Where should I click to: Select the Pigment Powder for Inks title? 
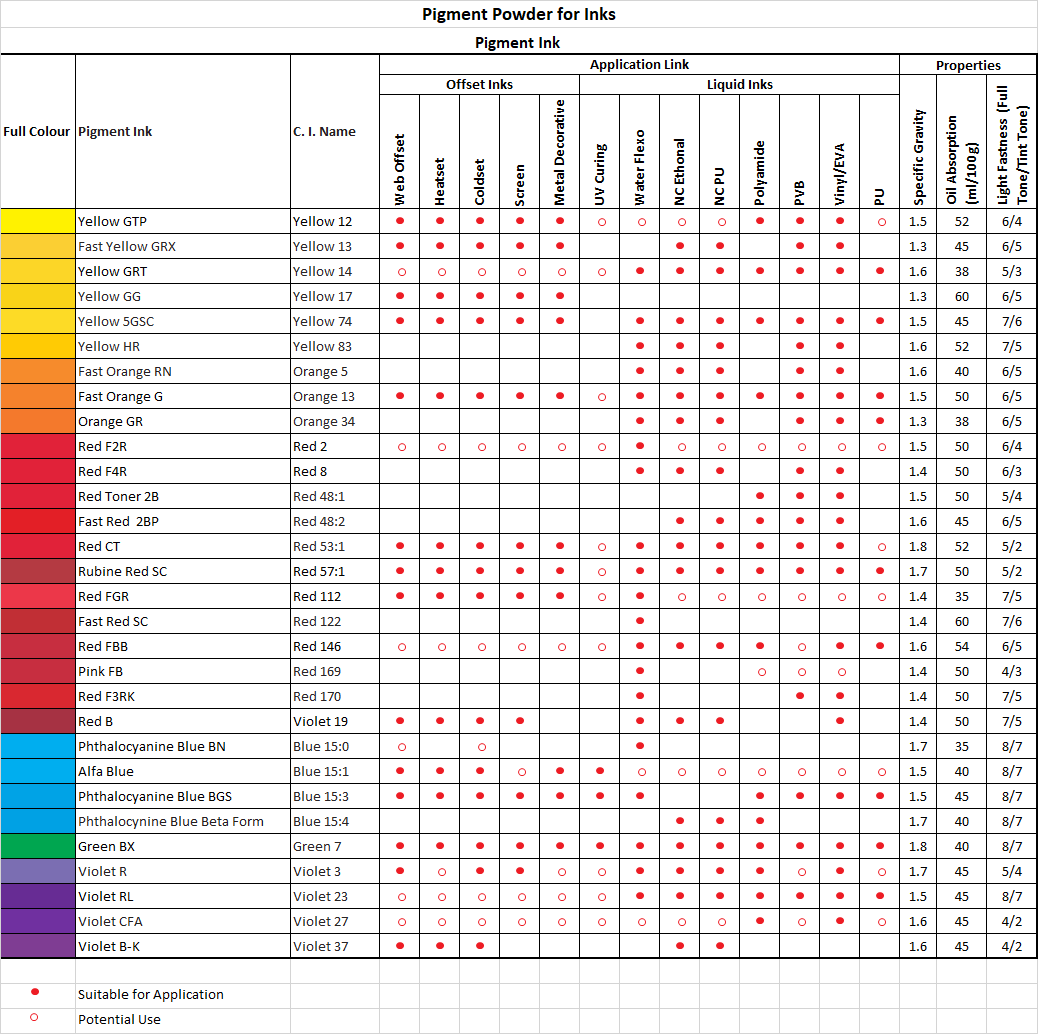click(x=518, y=14)
